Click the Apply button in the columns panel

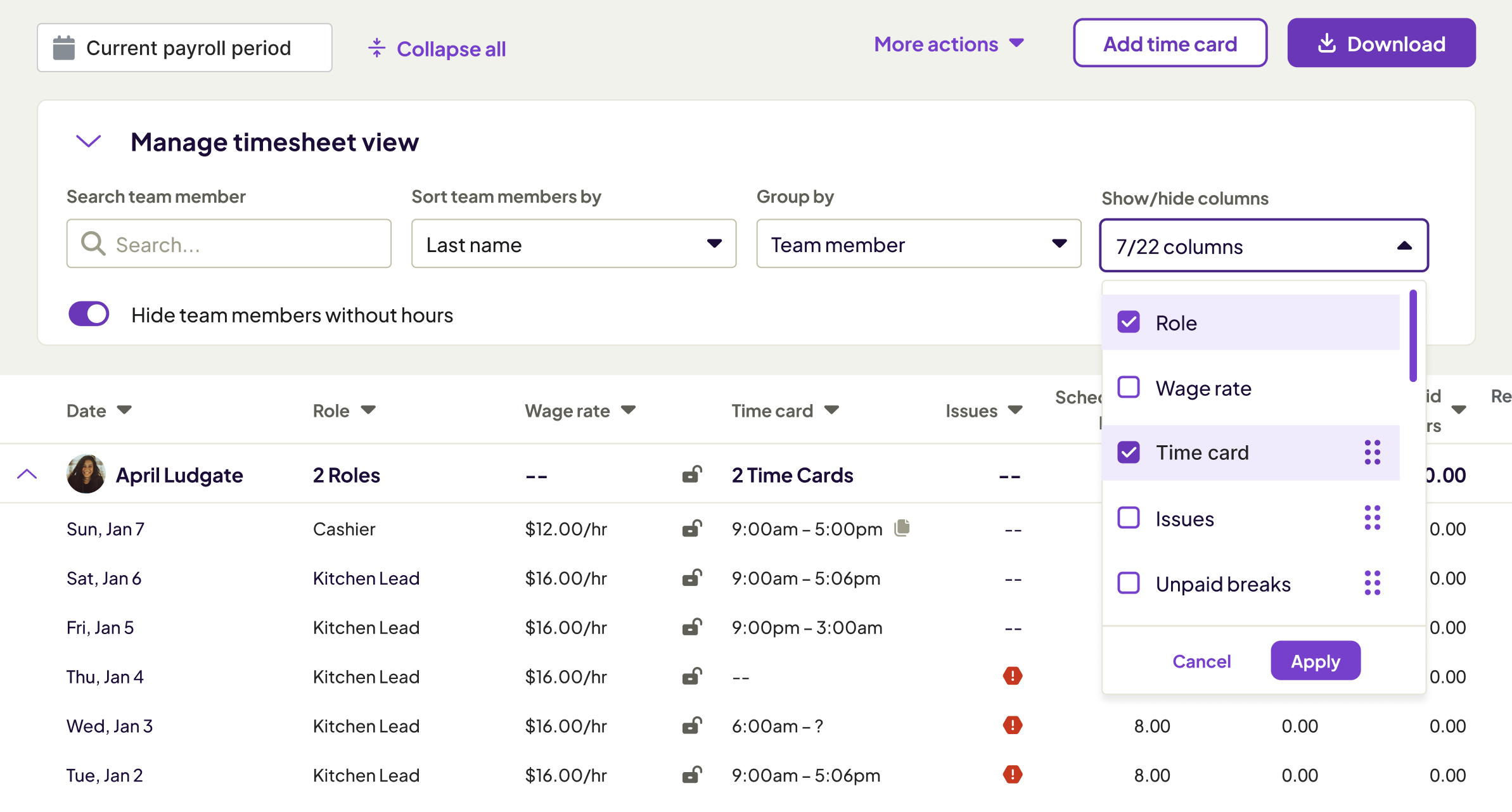click(x=1315, y=661)
